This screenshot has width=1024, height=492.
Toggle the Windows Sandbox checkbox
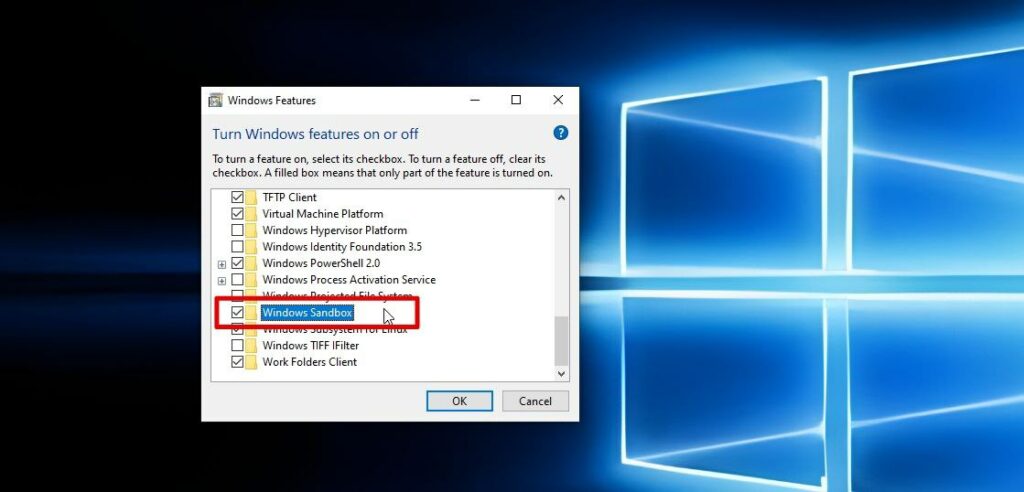click(237, 313)
